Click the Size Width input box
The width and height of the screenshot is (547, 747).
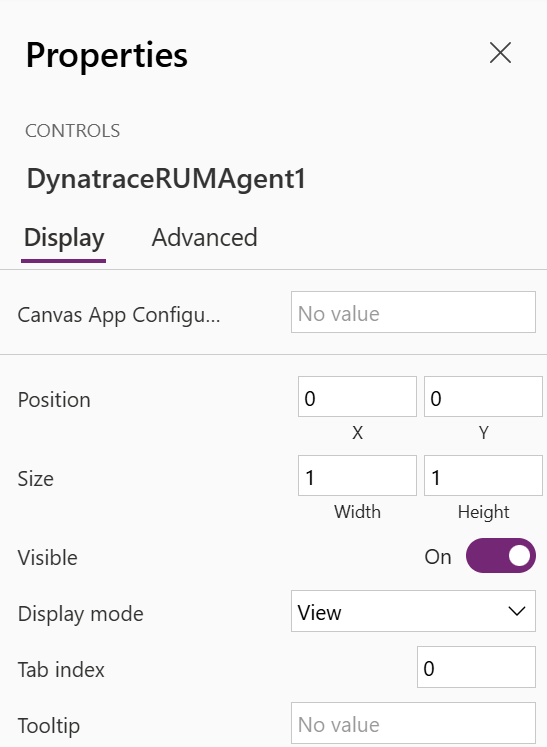click(357, 475)
